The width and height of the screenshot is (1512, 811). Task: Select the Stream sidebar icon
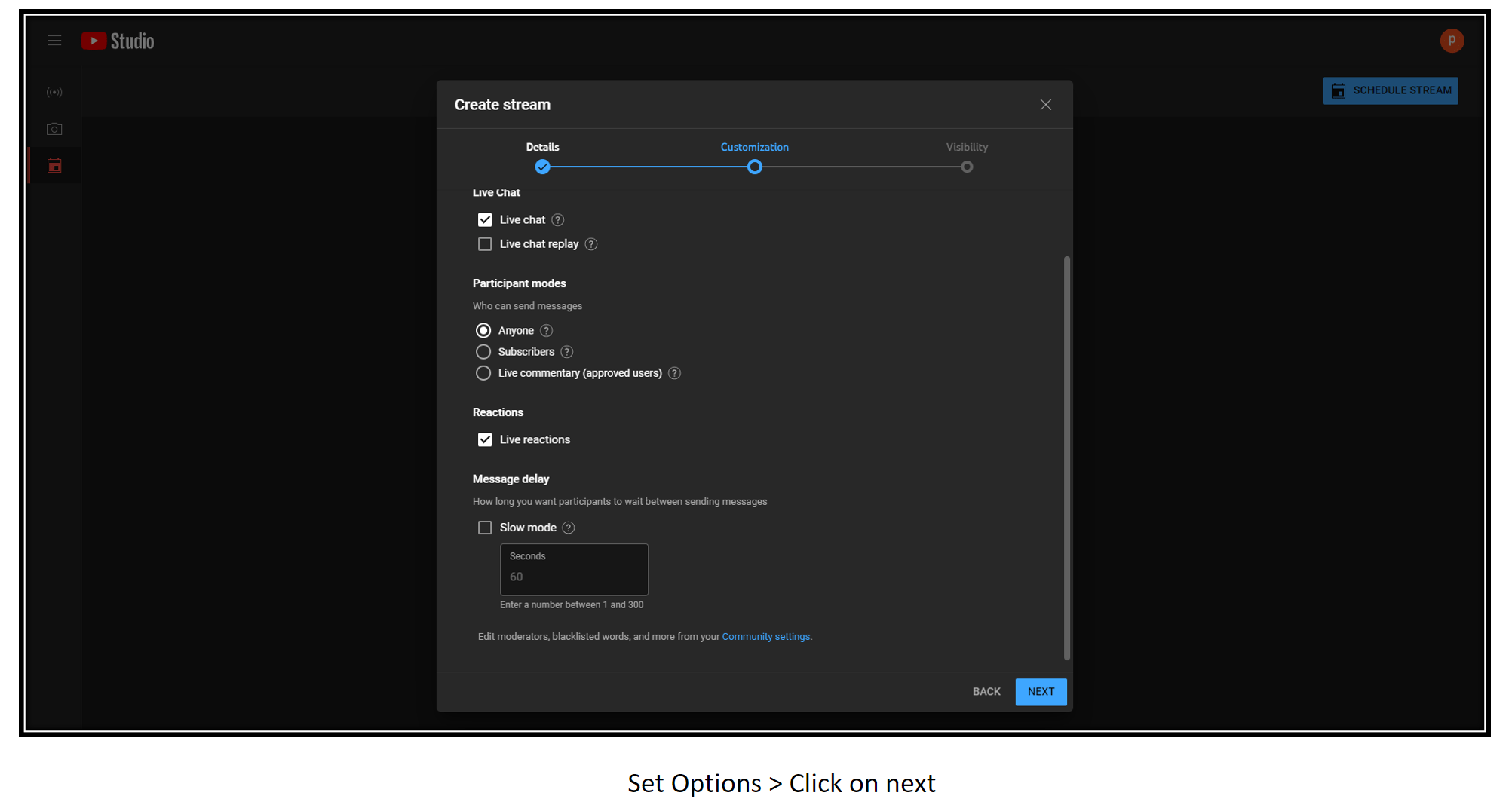pos(54,92)
